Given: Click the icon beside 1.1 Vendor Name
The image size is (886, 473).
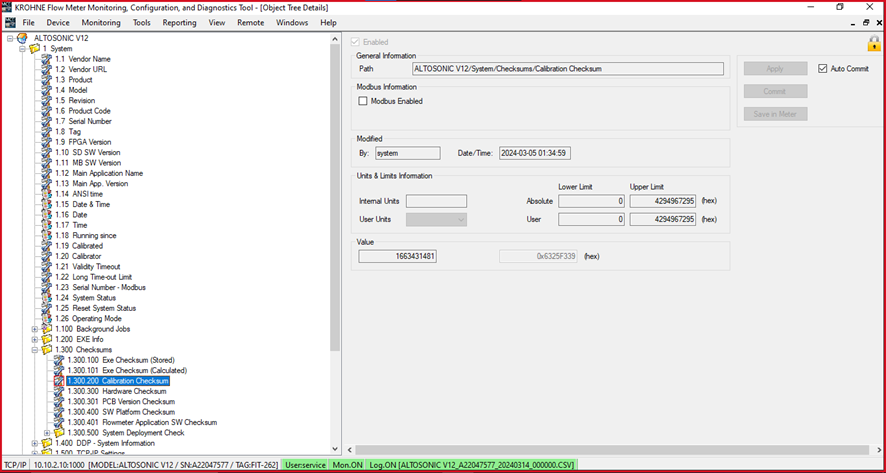Looking at the screenshot, I should click(x=46, y=59).
